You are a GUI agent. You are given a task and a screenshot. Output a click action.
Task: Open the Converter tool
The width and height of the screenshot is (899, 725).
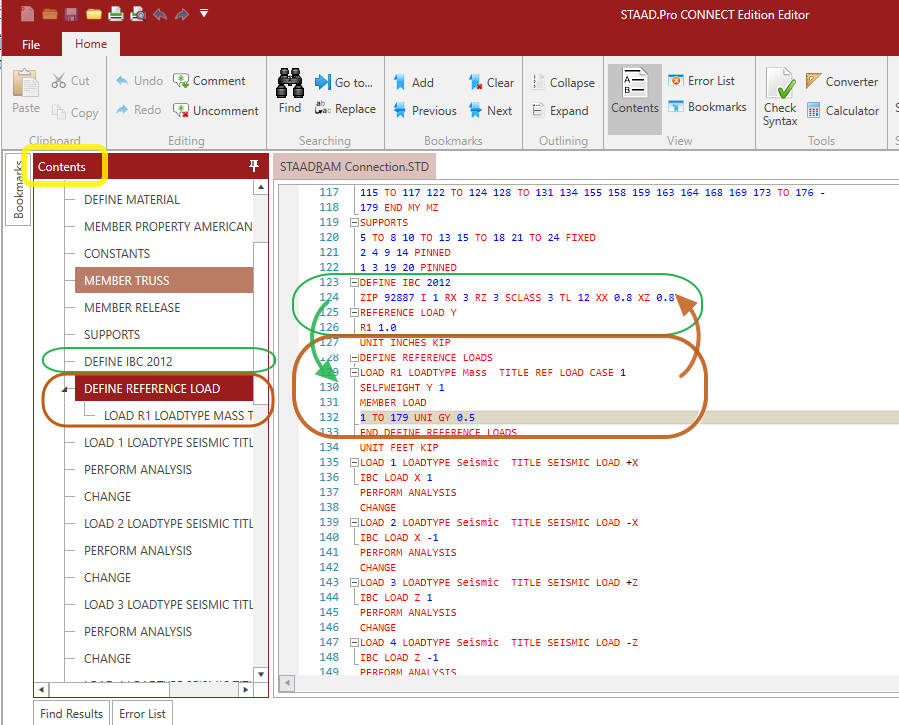click(x=838, y=82)
